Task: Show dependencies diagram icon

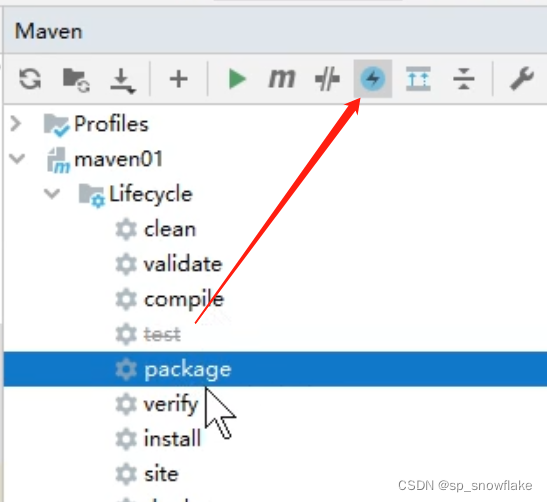Action: tap(418, 79)
